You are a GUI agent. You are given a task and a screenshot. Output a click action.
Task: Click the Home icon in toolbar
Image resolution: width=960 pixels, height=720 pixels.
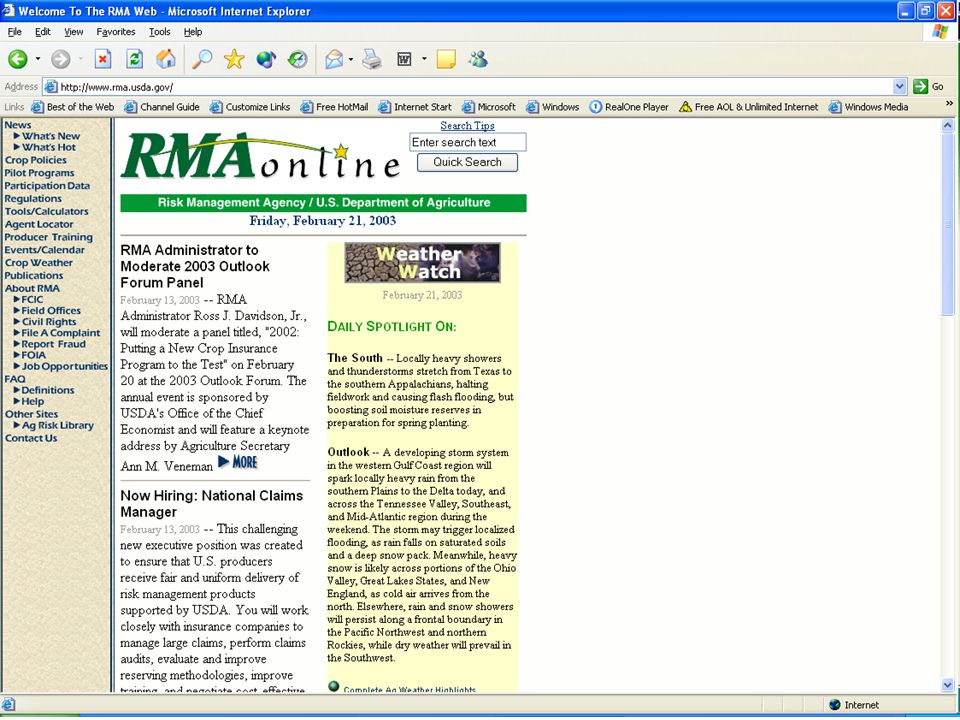point(166,59)
